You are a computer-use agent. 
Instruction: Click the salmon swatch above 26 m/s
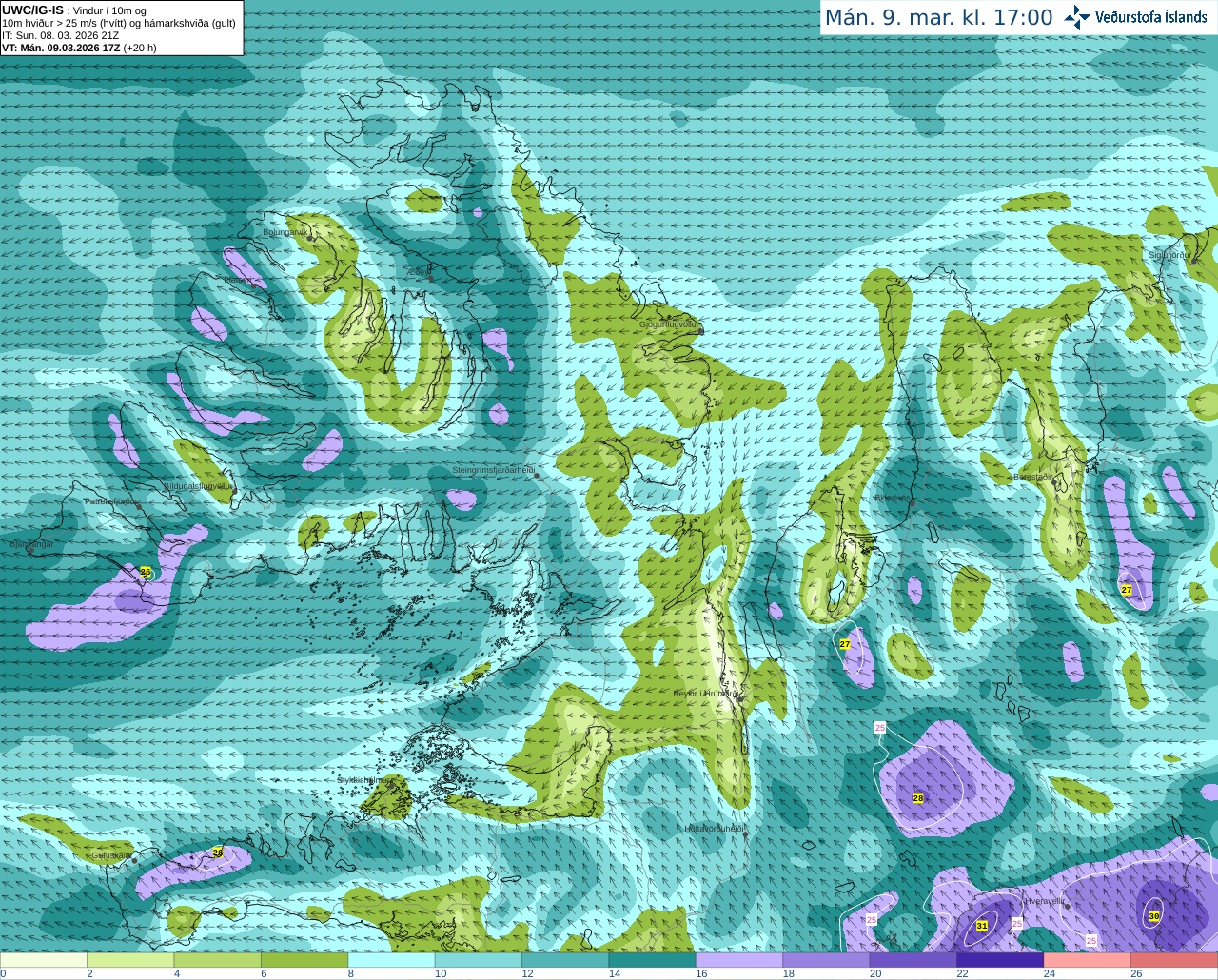coord(1174,960)
